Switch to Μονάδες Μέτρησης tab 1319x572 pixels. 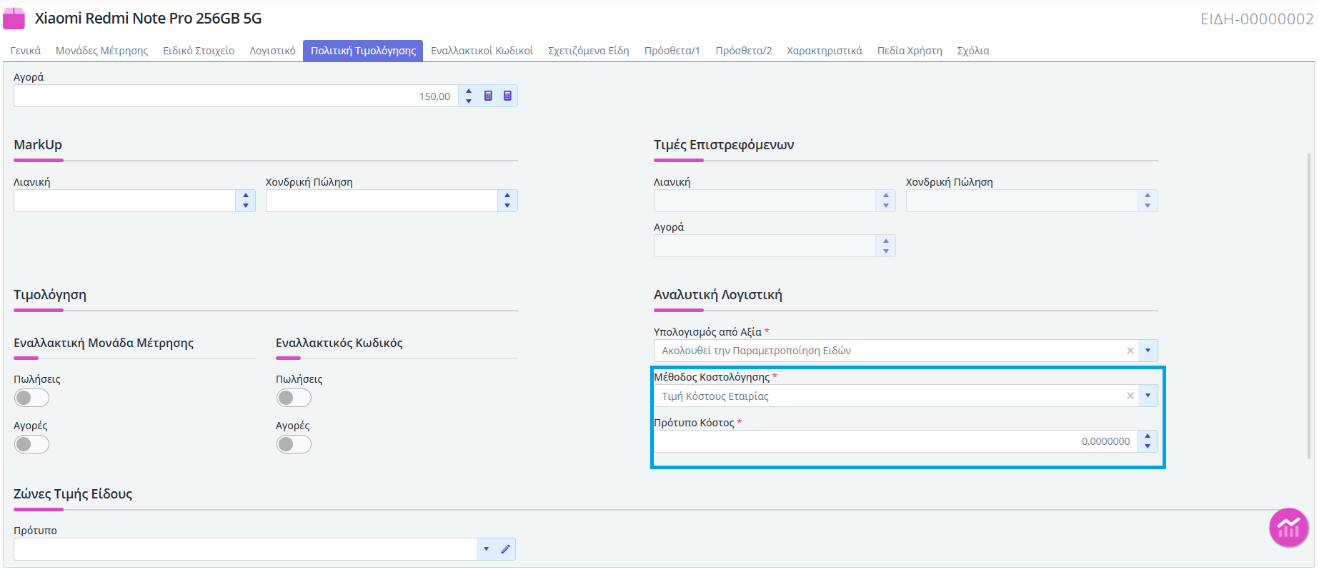[x=102, y=50]
